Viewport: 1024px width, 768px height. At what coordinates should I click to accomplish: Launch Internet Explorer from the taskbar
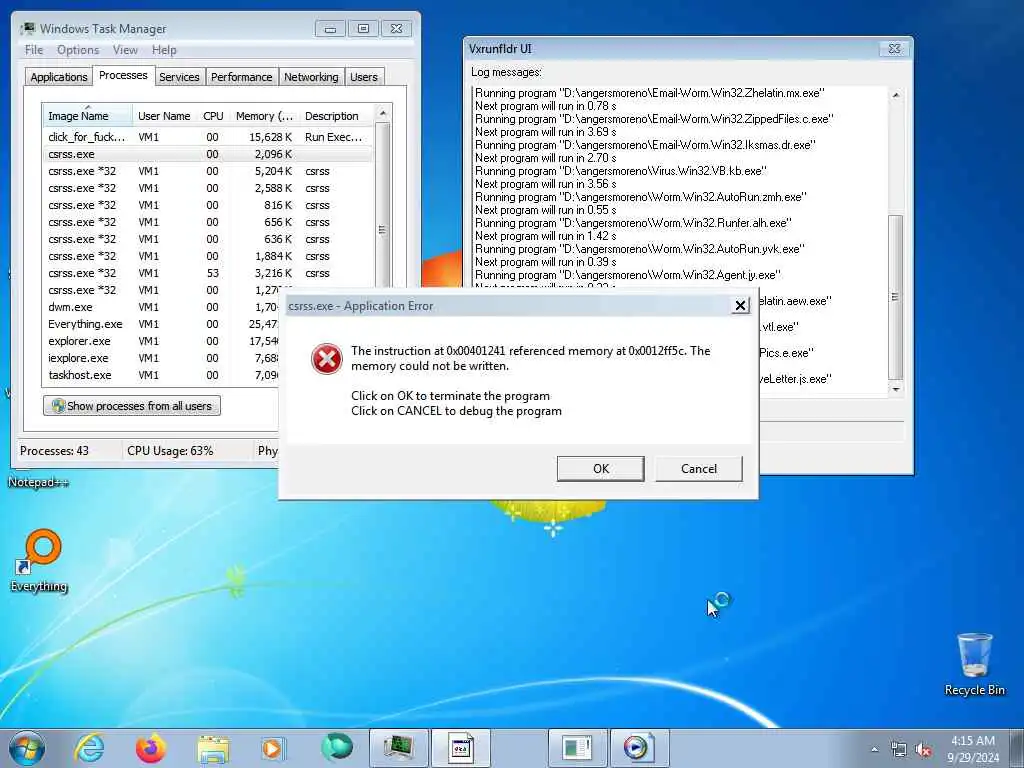pyautogui.click(x=89, y=748)
